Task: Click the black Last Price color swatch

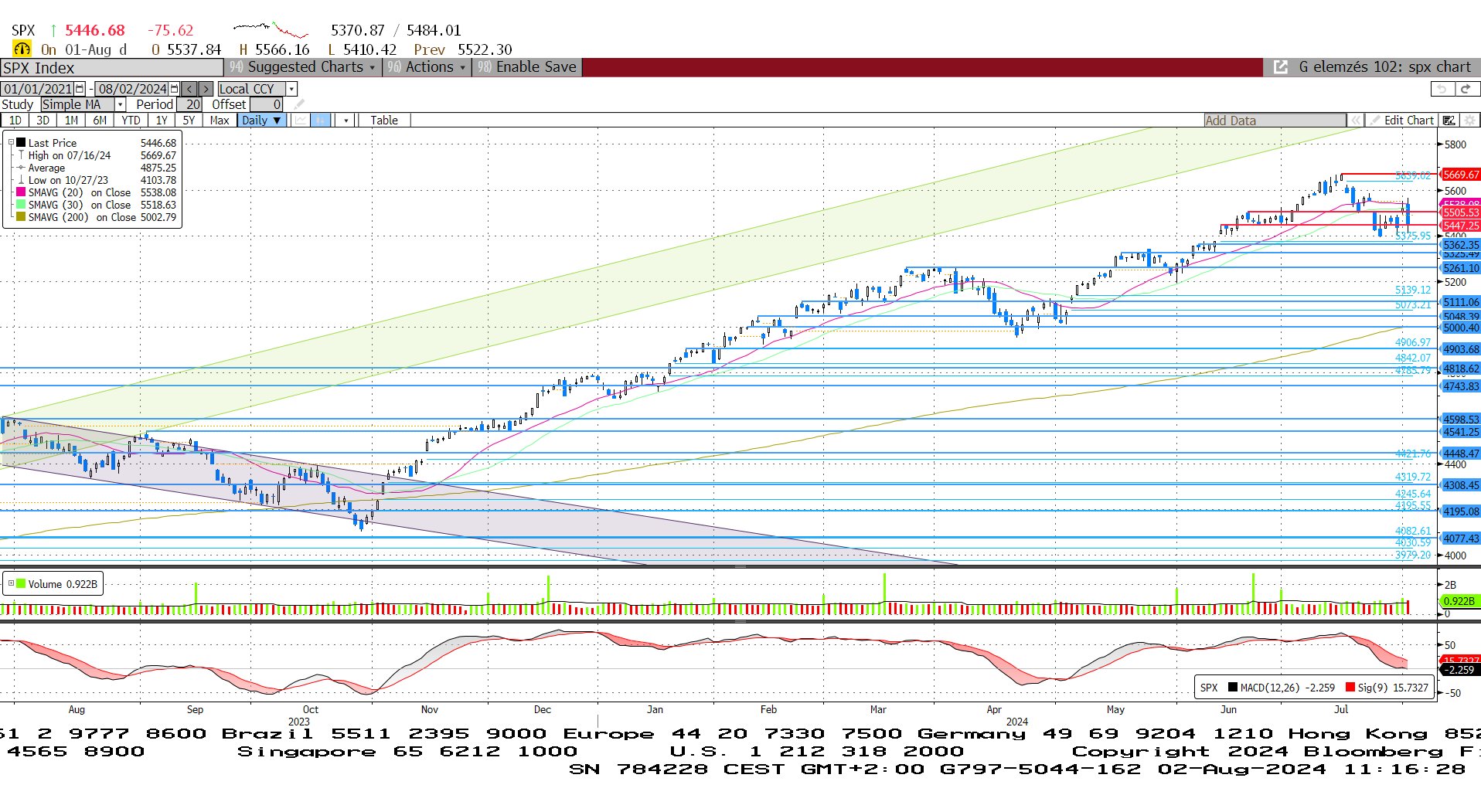Action: (x=21, y=142)
